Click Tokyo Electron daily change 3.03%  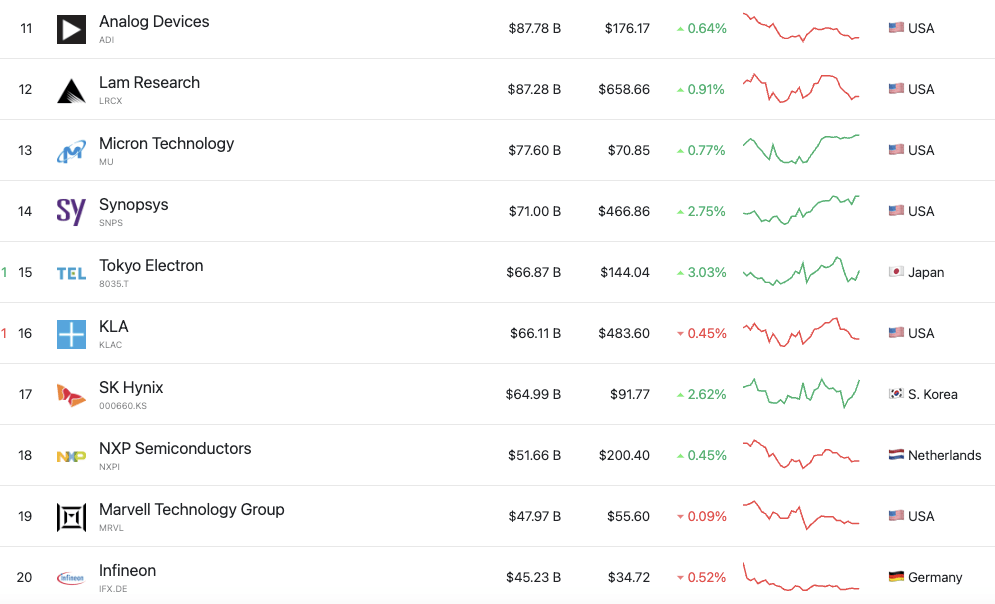(x=701, y=272)
